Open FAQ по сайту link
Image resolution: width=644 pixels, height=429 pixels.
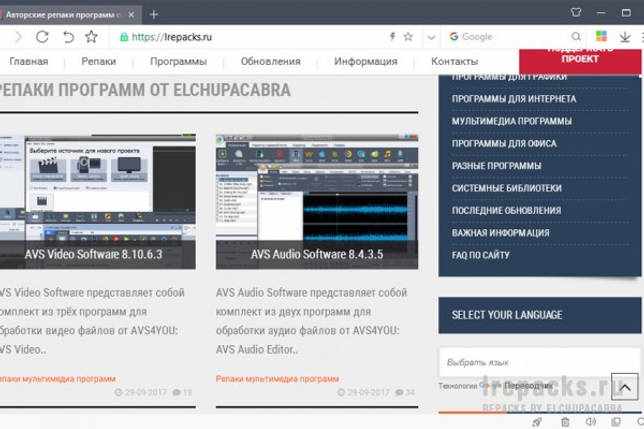481,255
